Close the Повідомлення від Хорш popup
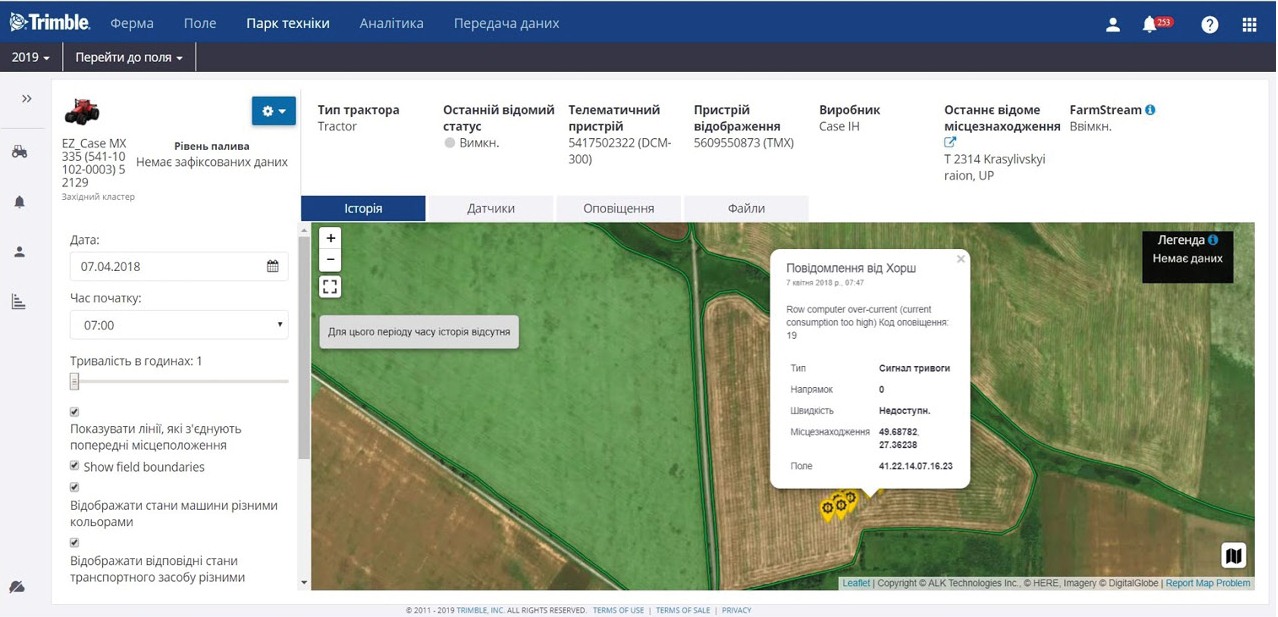1278x617 pixels. click(960, 260)
